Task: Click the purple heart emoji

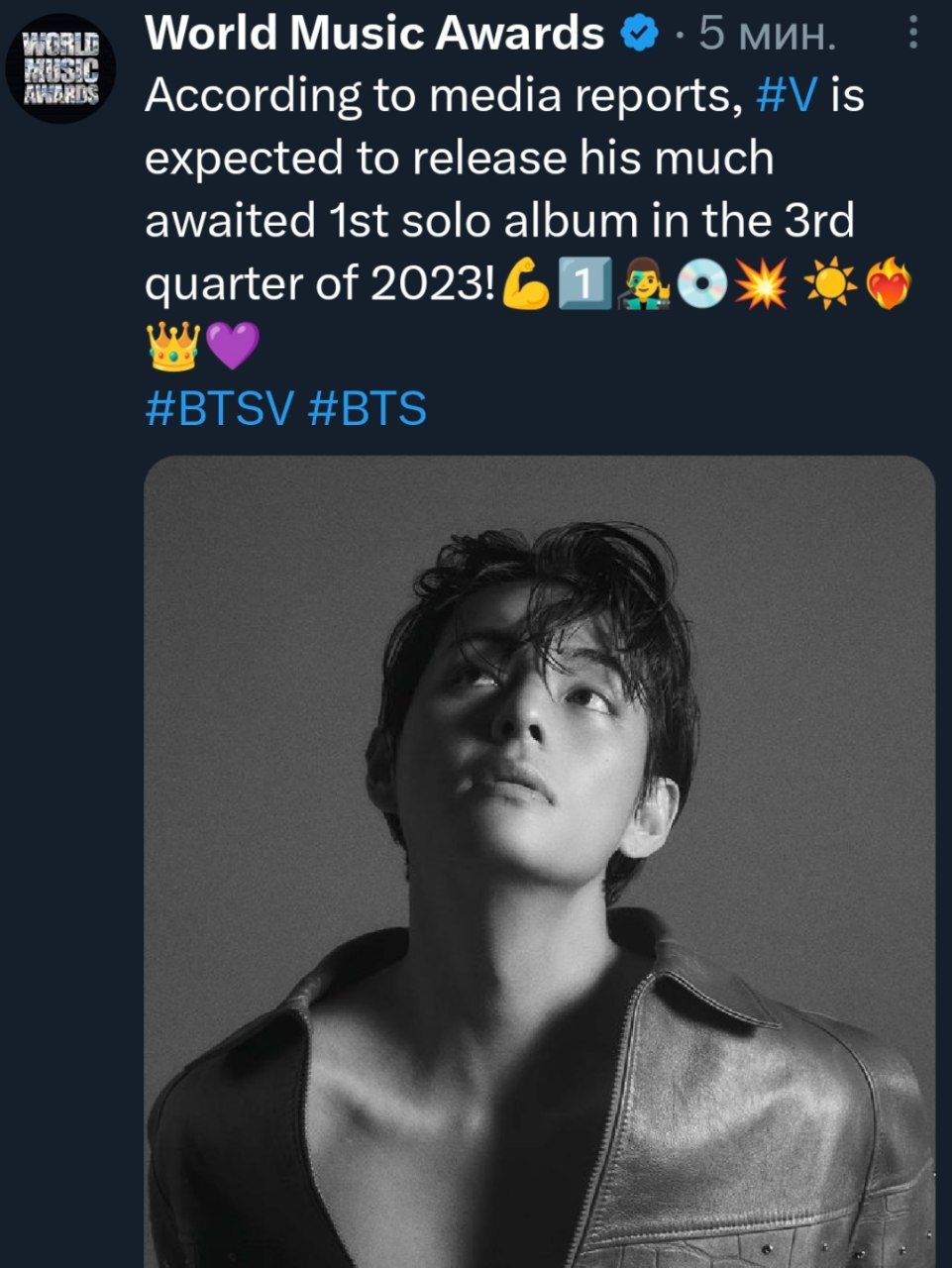Action: 232,347
